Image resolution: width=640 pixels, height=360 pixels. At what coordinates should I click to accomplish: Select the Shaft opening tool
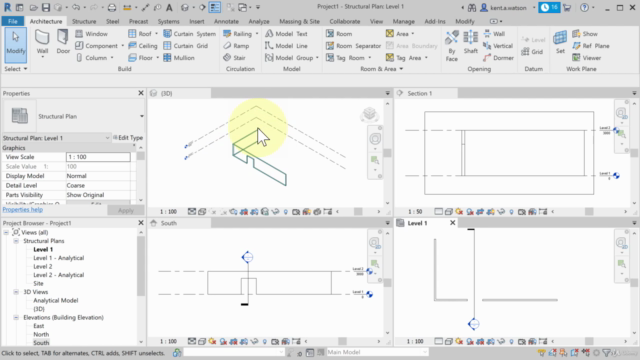(x=471, y=42)
